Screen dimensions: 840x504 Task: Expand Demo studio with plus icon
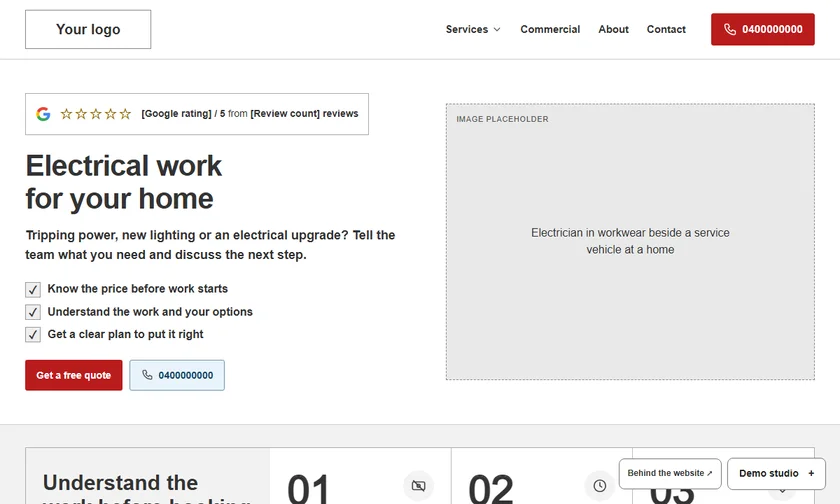(811, 473)
